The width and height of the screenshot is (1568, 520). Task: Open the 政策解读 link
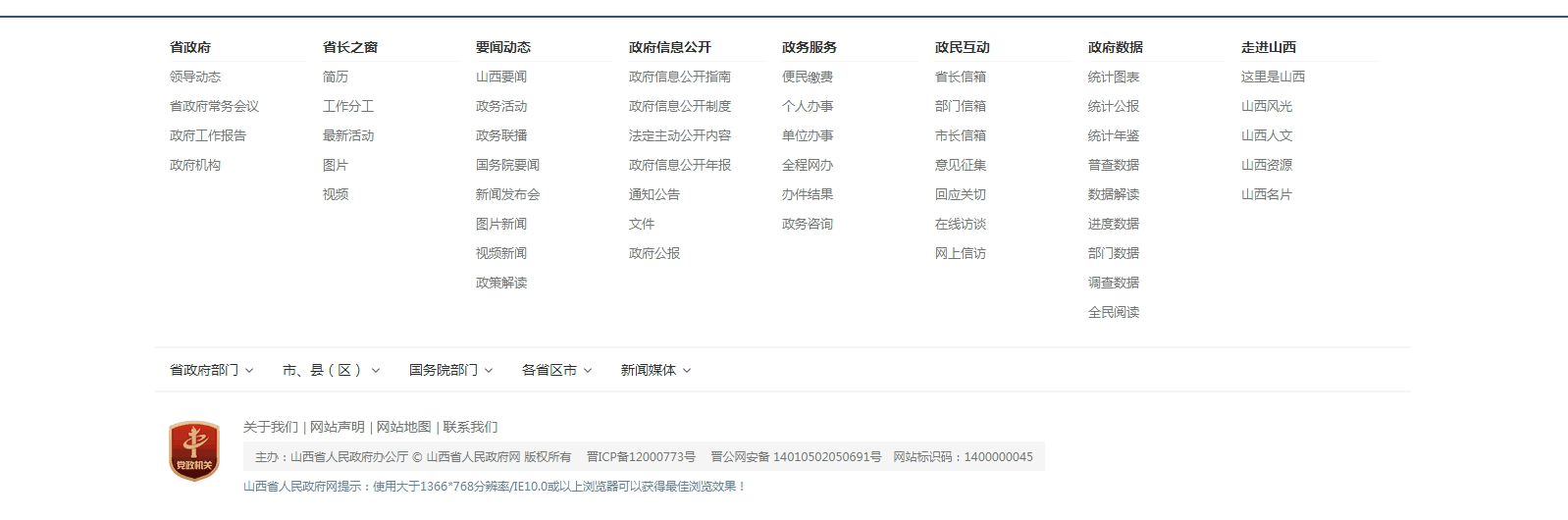point(501,283)
